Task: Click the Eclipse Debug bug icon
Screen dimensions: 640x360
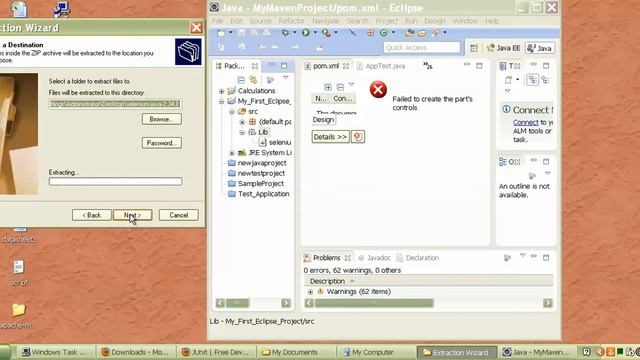Action: point(285,33)
